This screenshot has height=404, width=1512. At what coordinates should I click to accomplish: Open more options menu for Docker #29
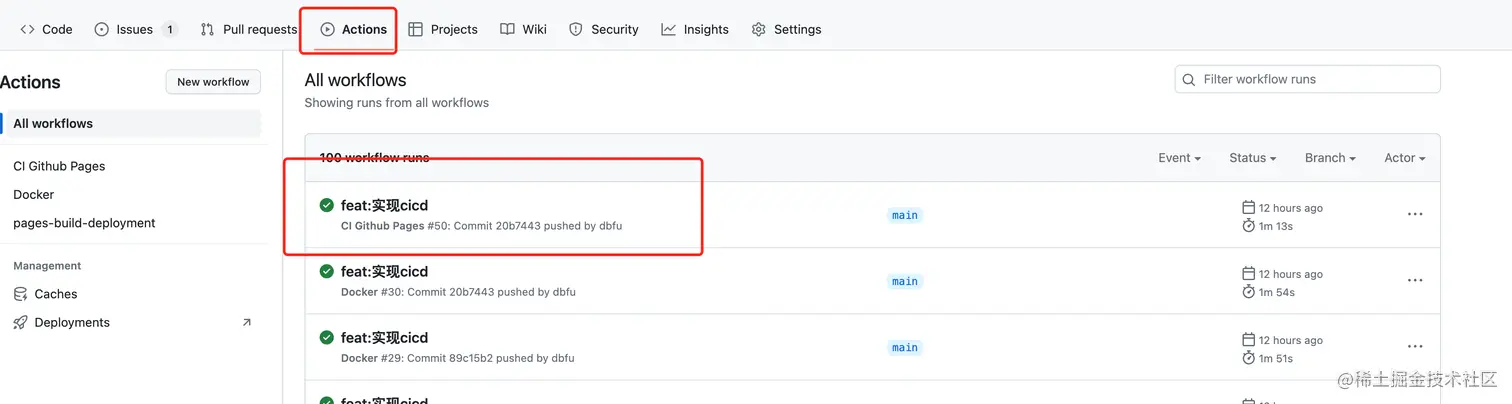pyautogui.click(x=1415, y=347)
